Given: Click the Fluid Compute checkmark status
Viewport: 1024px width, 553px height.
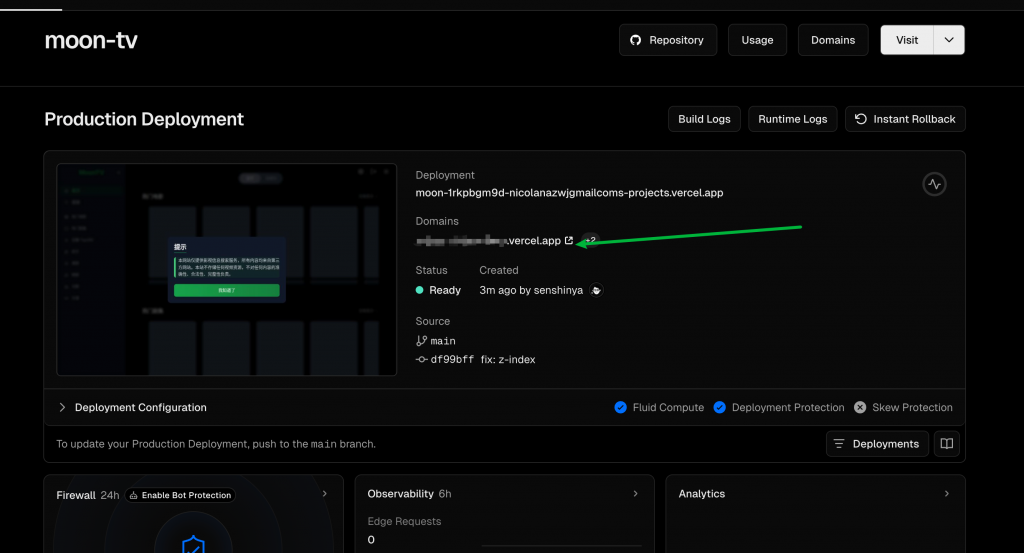Looking at the screenshot, I should (x=659, y=408).
